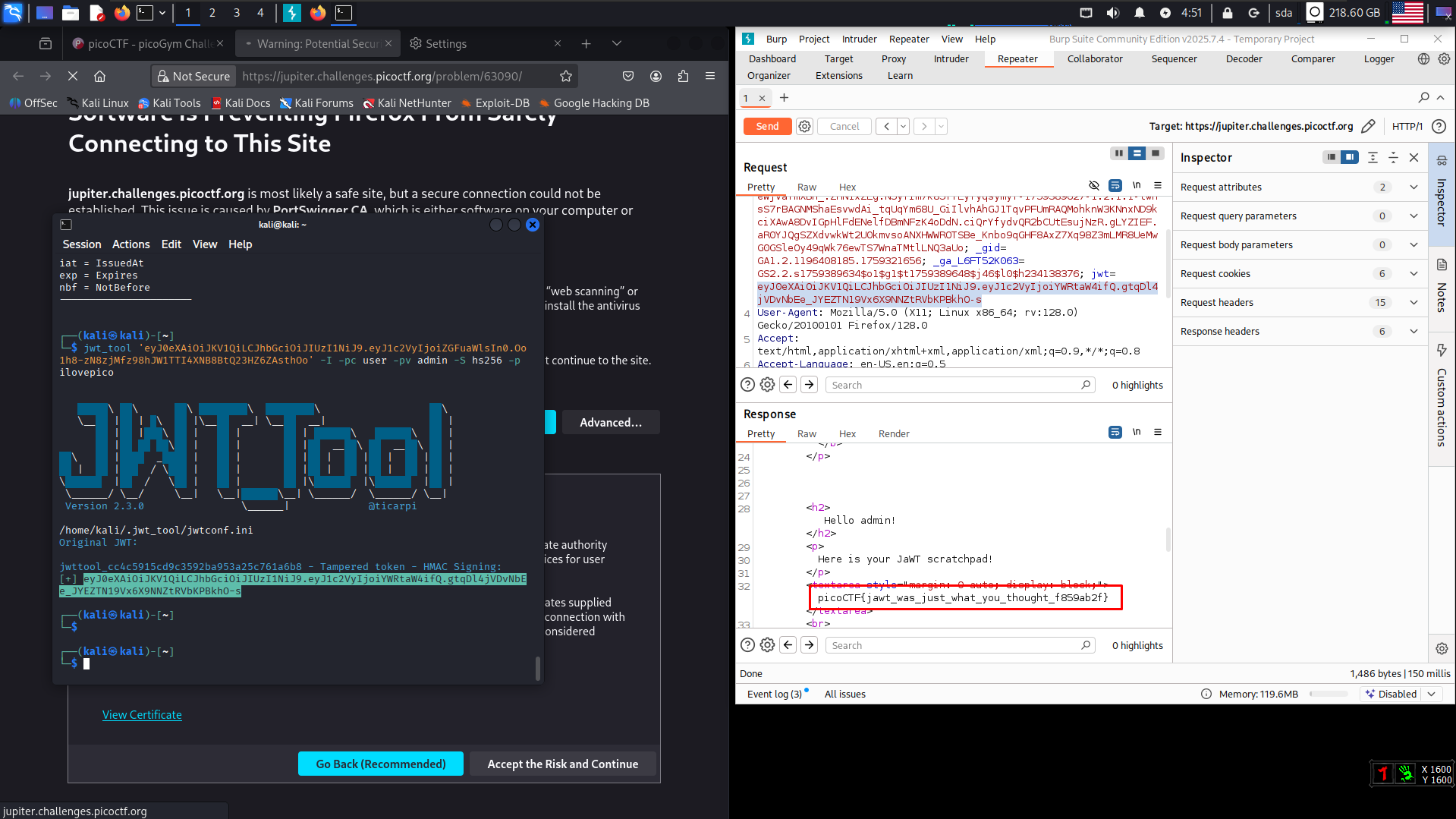Open the history back dropdown arrow next to Cancel

click(903, 127)
